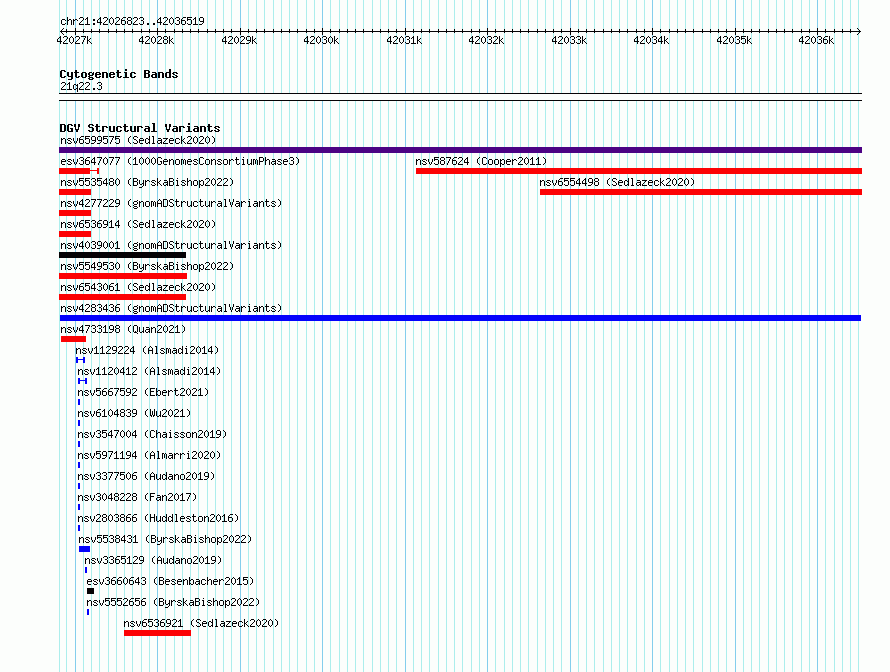This screenshot has height=672, width=890.
Task: Click the ruler's right arrow end
Action: click(x=859, y=31)
